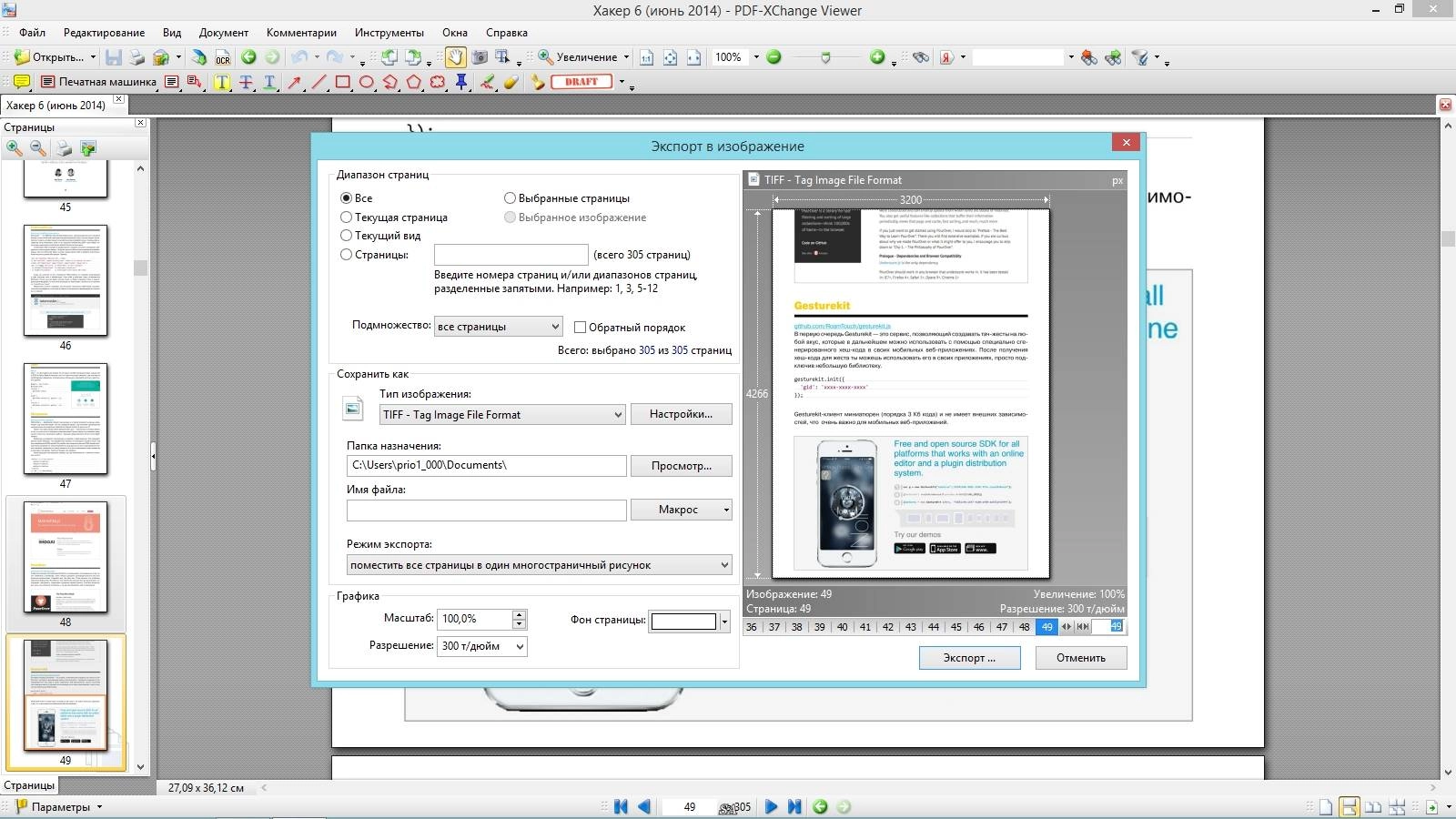1456x819 pixels.
Task: Open 'Подмножество' dropdown with 'все страницы'
Action: (x=498, y=326)
